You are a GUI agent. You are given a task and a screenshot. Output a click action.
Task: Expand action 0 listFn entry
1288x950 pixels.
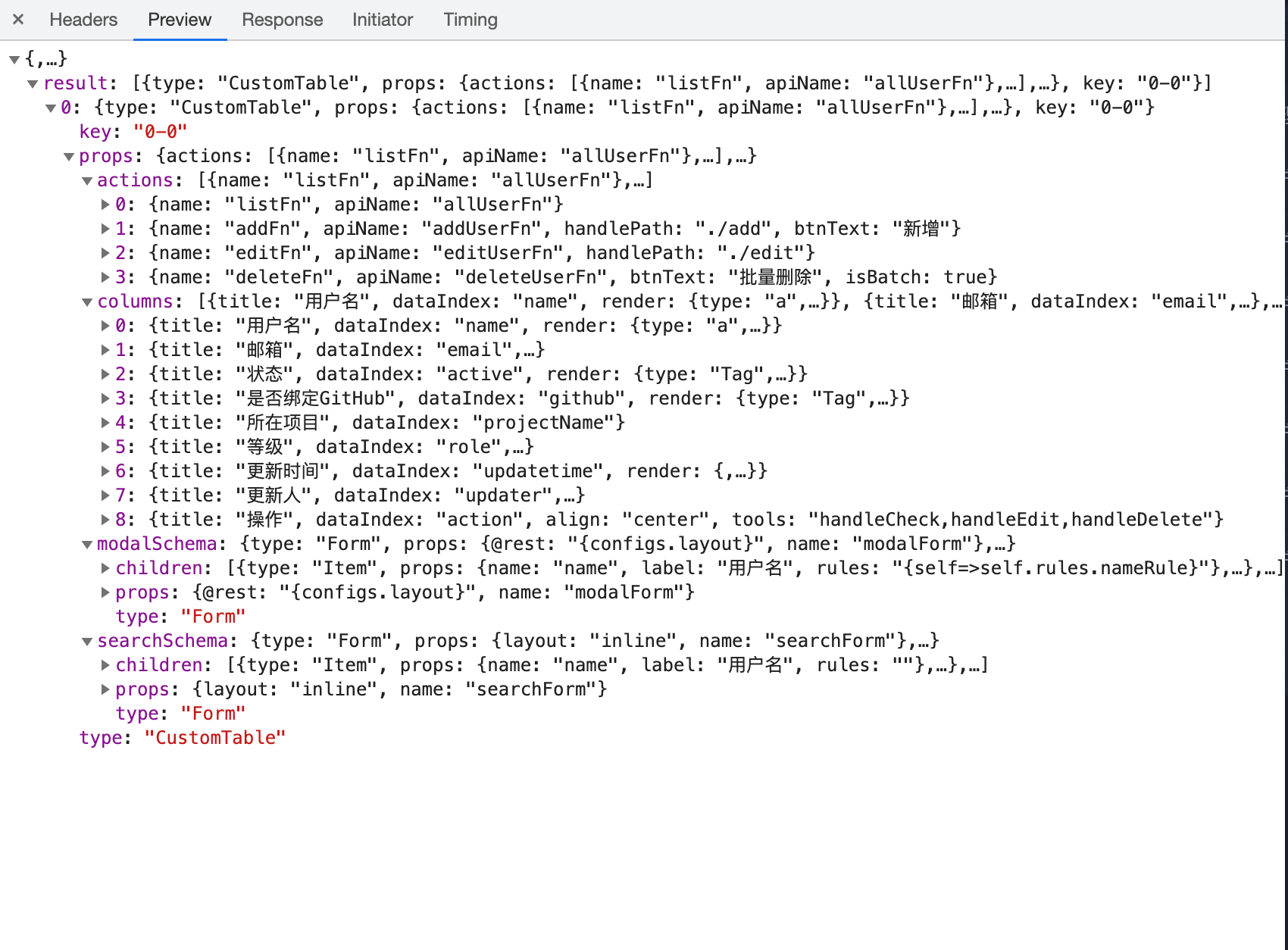[105, 205]
